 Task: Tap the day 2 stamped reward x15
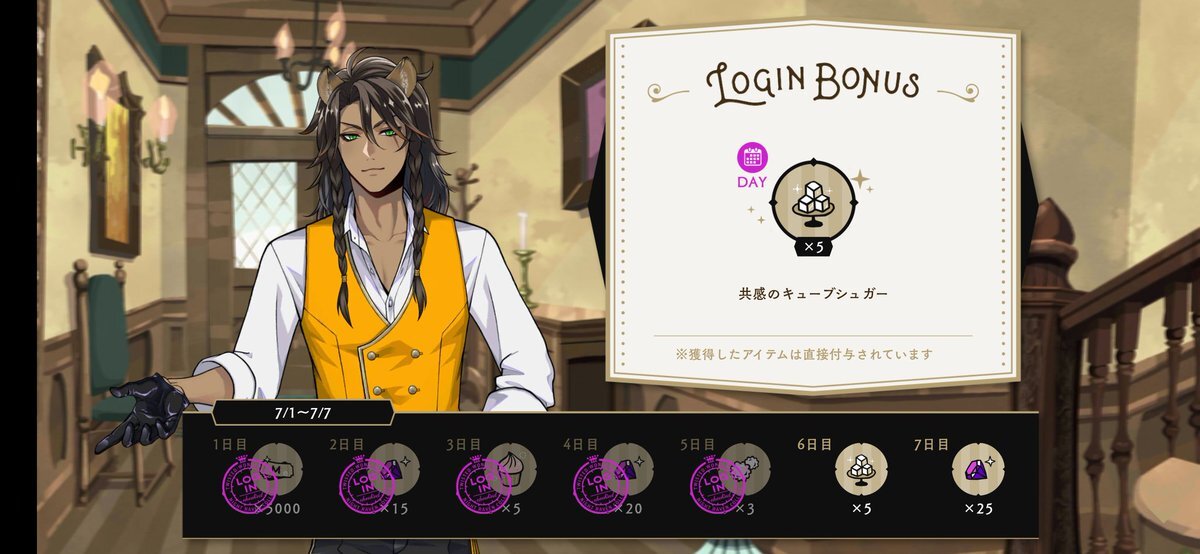373,478
